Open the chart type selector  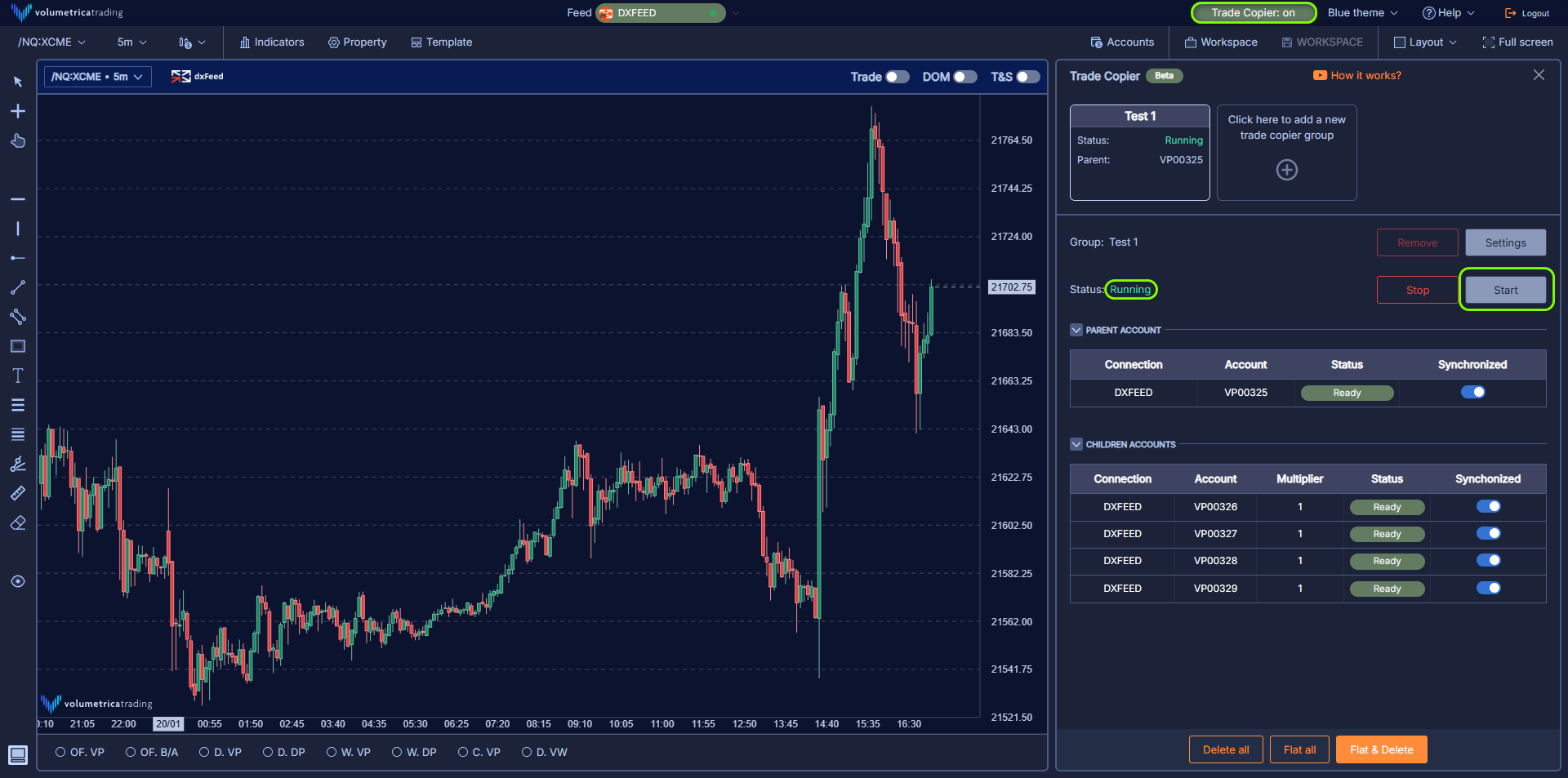pyautogui.click(x=192, y=42)
